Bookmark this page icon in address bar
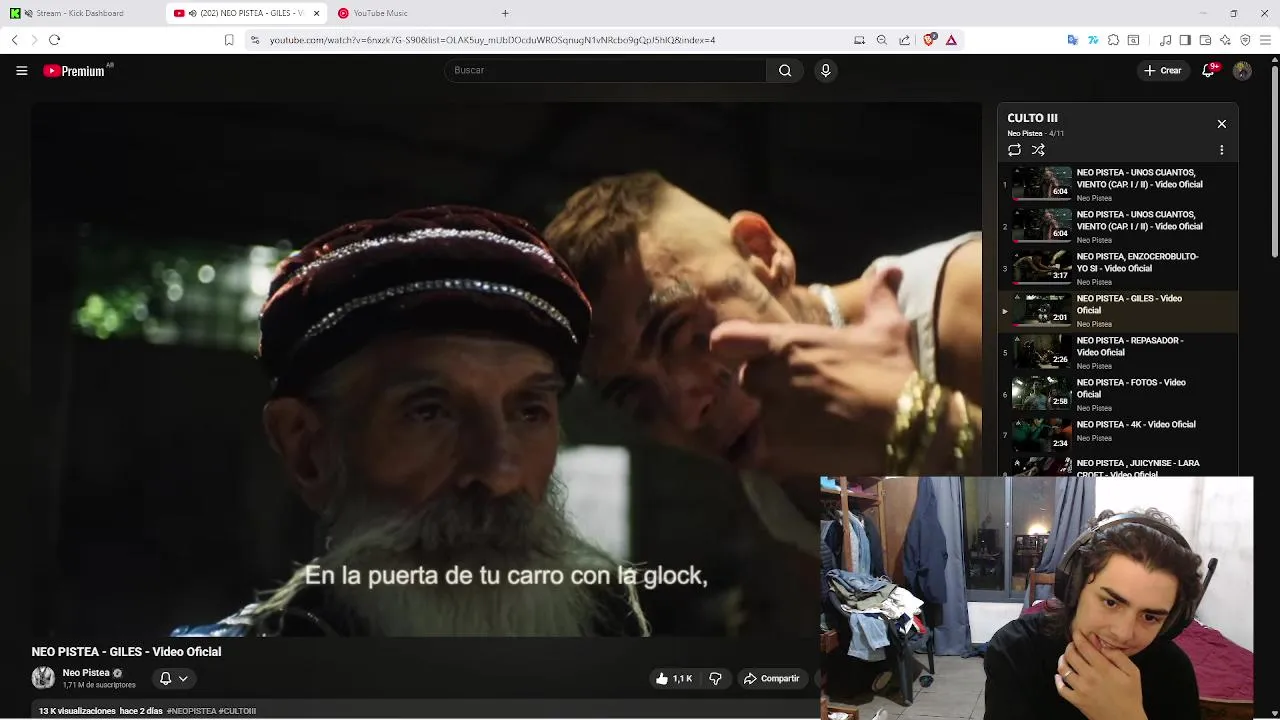 [x=229, y=40]
